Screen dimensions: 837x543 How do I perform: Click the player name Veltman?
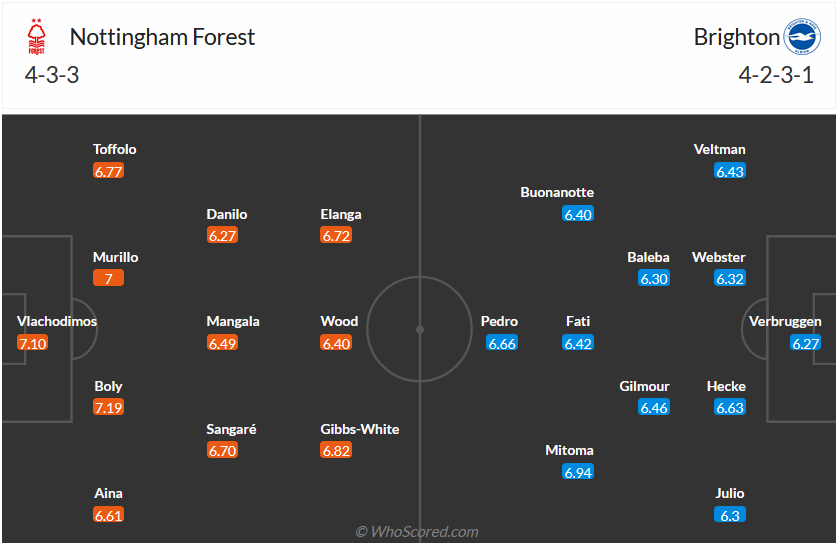(x=719, y=149)
